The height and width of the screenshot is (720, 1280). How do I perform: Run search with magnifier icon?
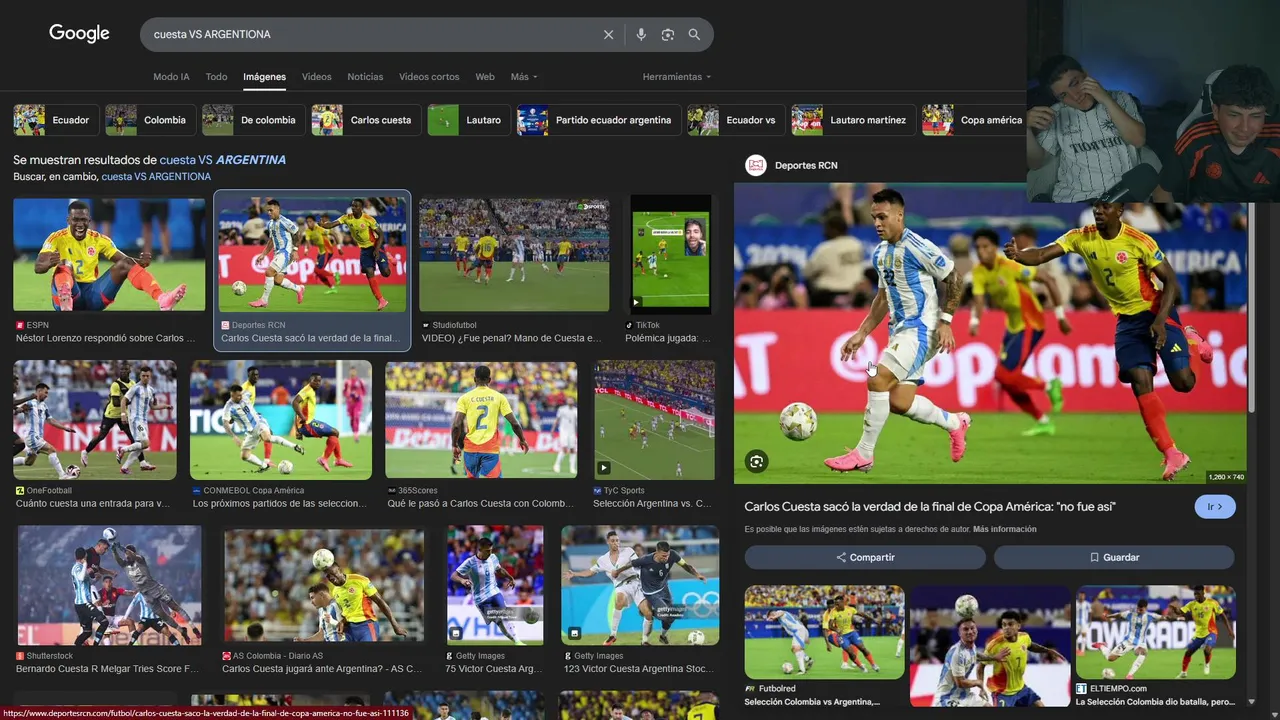694,34
